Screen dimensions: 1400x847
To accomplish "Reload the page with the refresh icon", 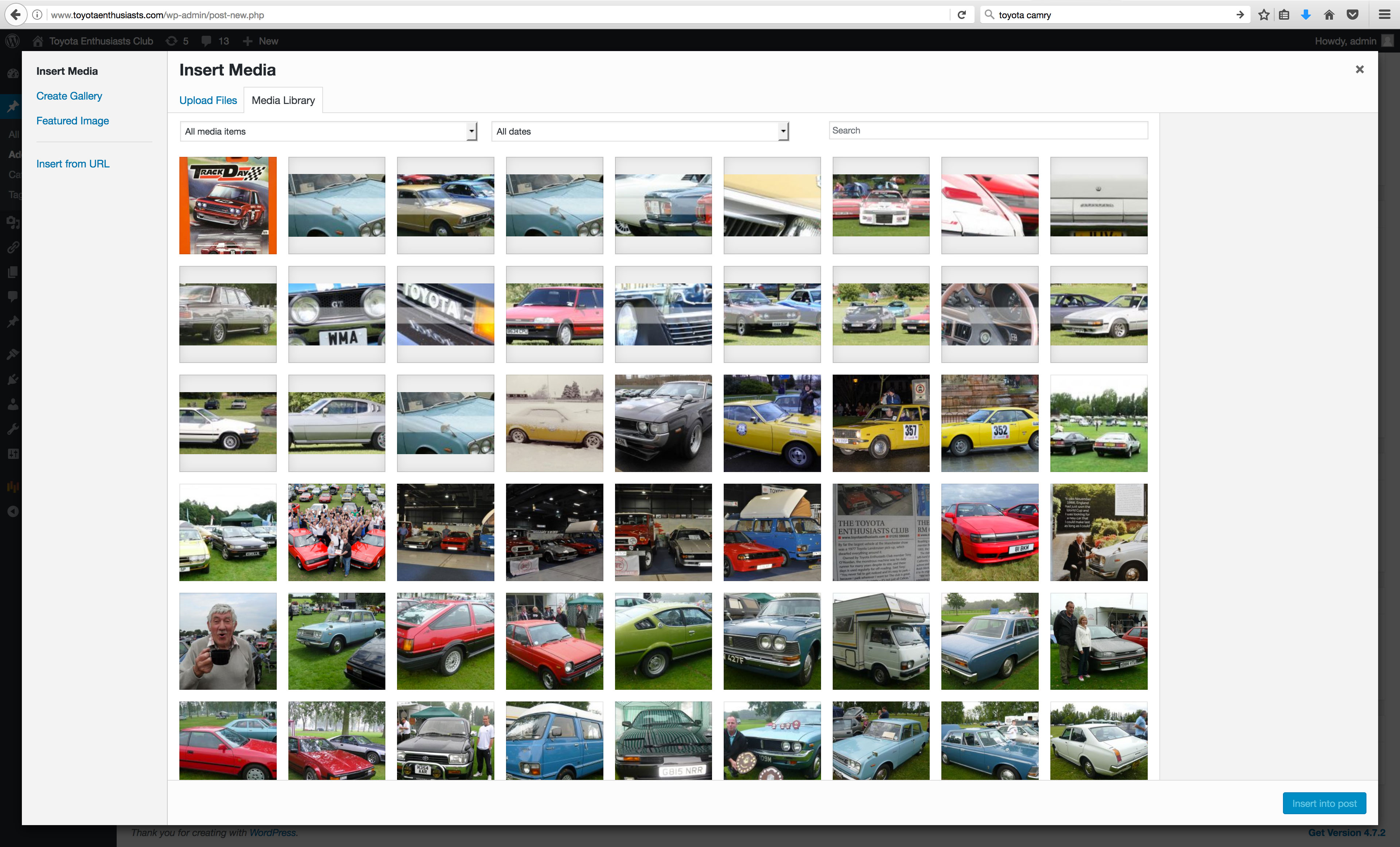I will pyautogui.click(x=961, y=15).
